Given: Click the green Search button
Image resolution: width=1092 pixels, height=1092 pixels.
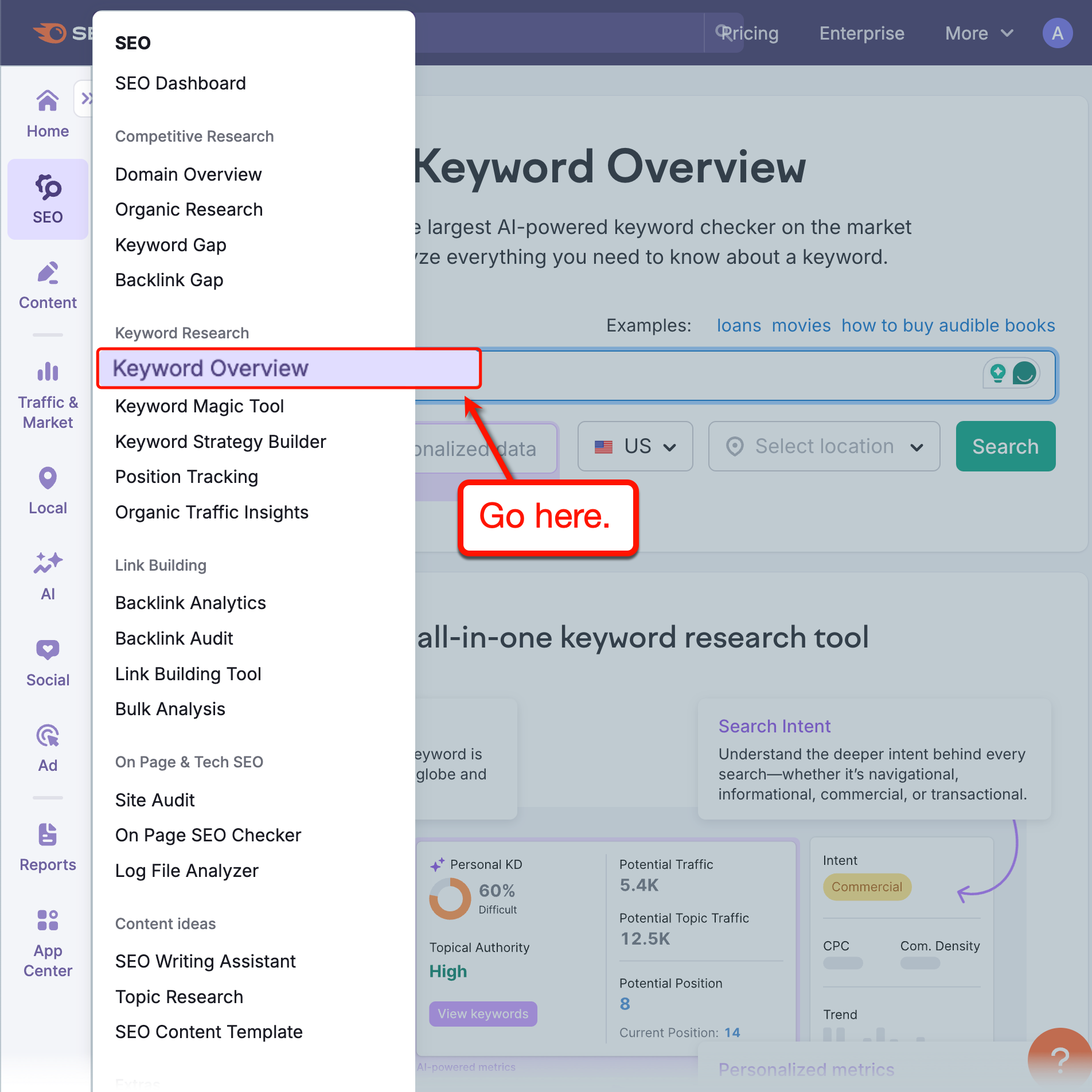Looking at the screenshot, I should [1005, 446].
